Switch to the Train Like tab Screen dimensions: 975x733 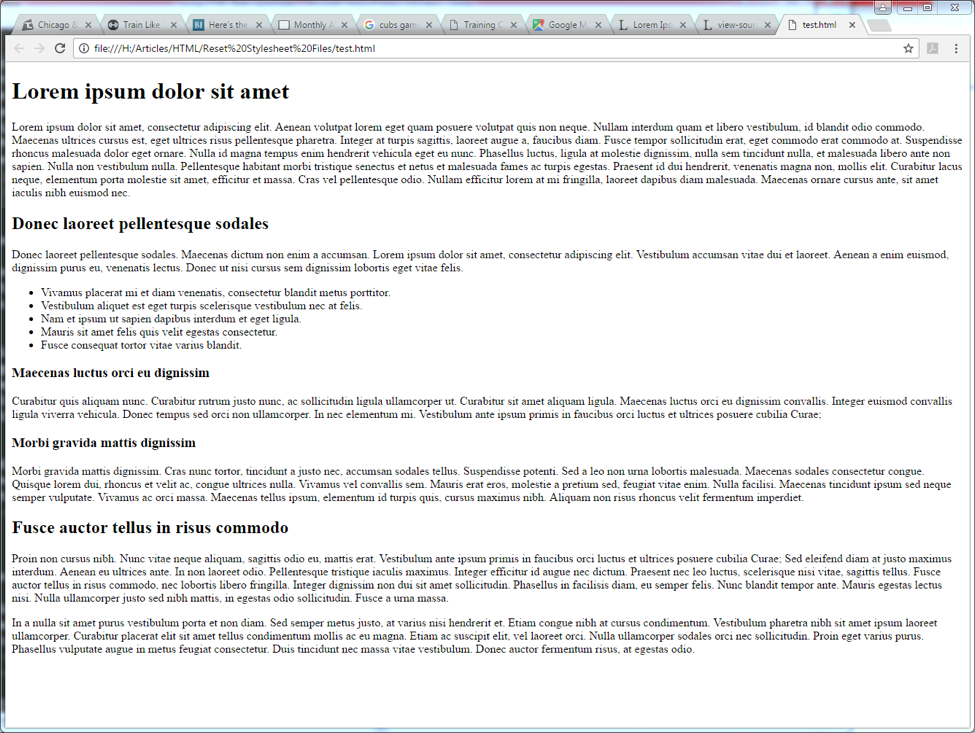[140, 25]
